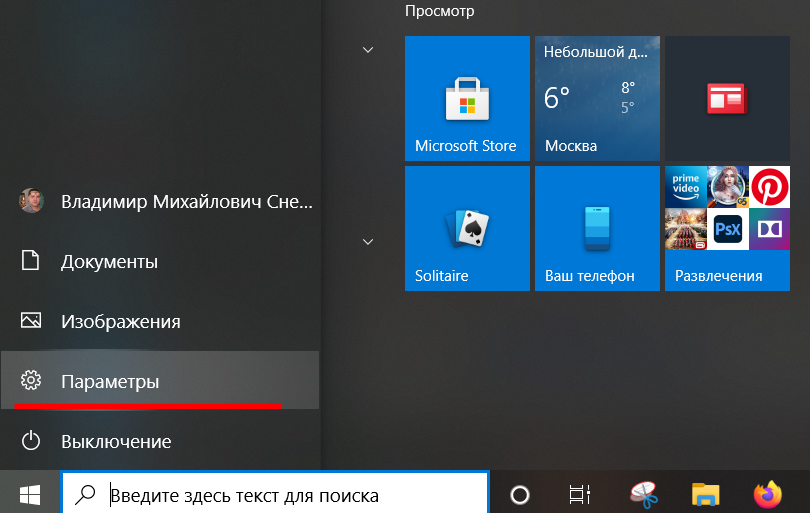The height and width of the screenshot is (513, 810).
Task: Click the Cortana circle icon
Action: coord(520,495)
